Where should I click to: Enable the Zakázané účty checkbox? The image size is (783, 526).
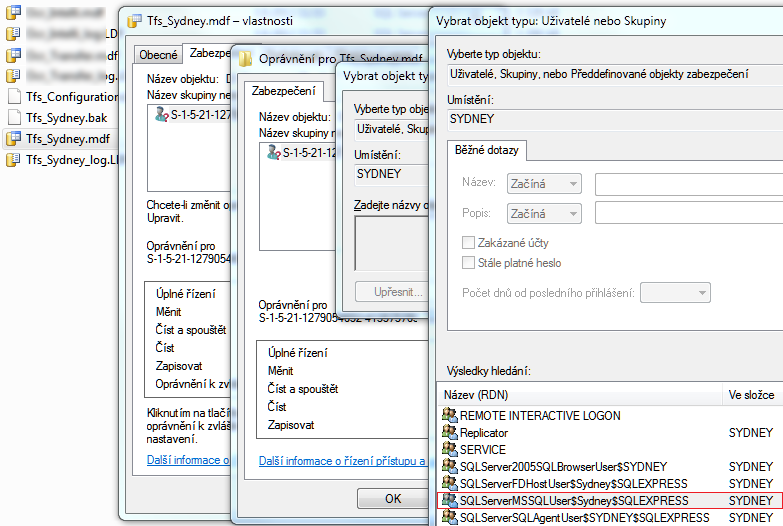pos(468,243)
